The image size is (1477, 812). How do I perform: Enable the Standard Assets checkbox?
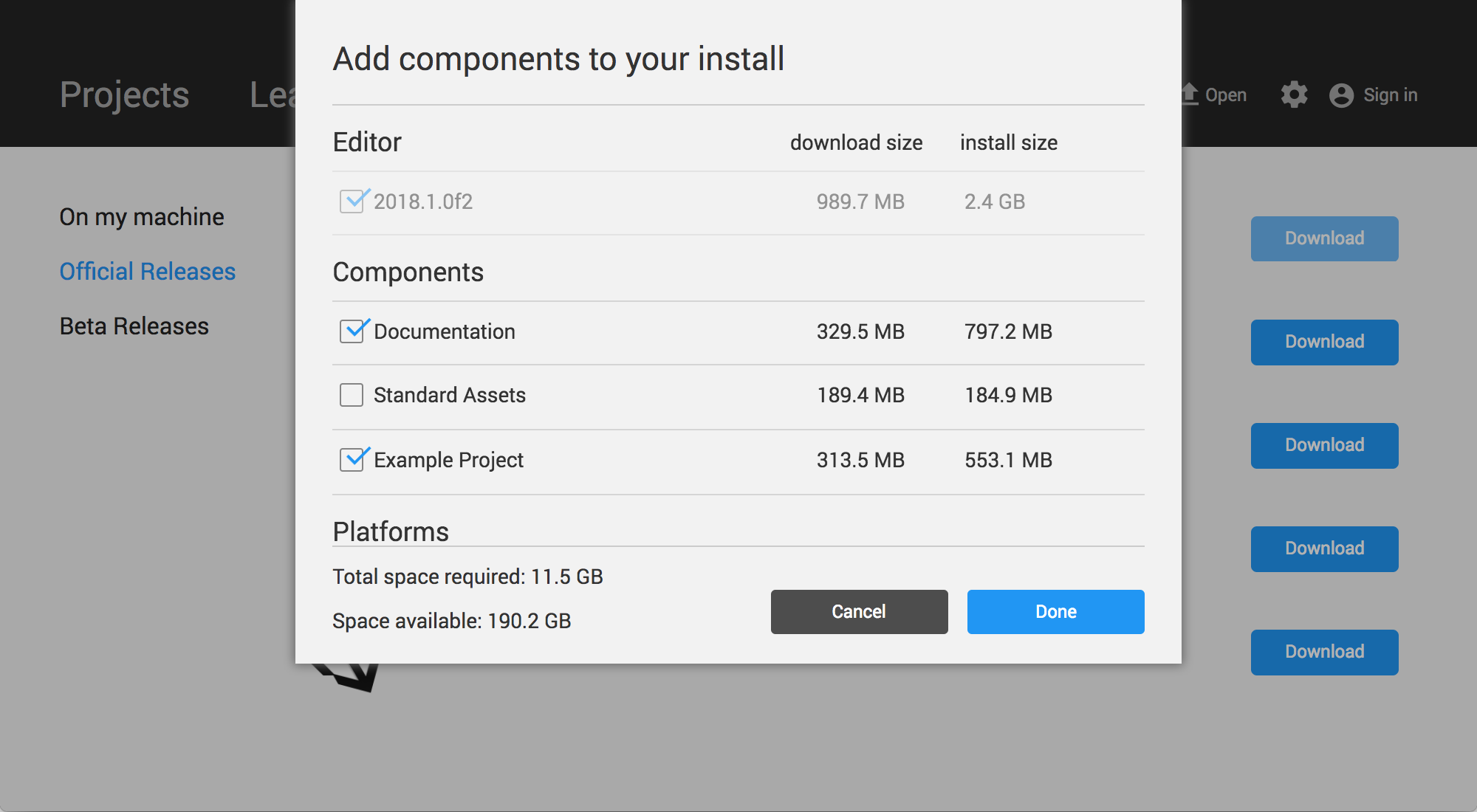click(x=352, y=394)
